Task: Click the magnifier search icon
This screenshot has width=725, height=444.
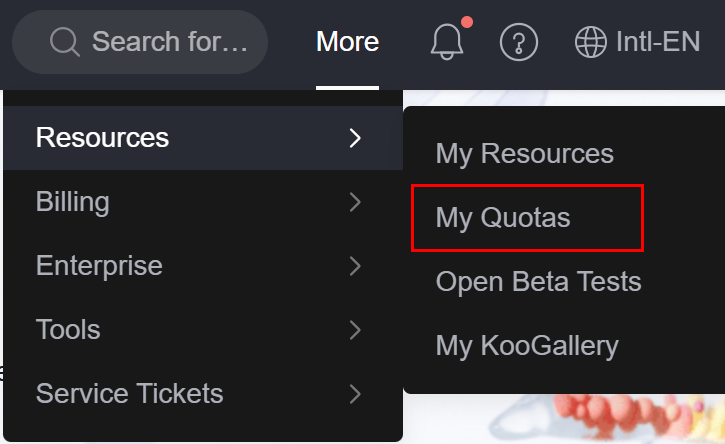Action: click(x=64, y=42)
